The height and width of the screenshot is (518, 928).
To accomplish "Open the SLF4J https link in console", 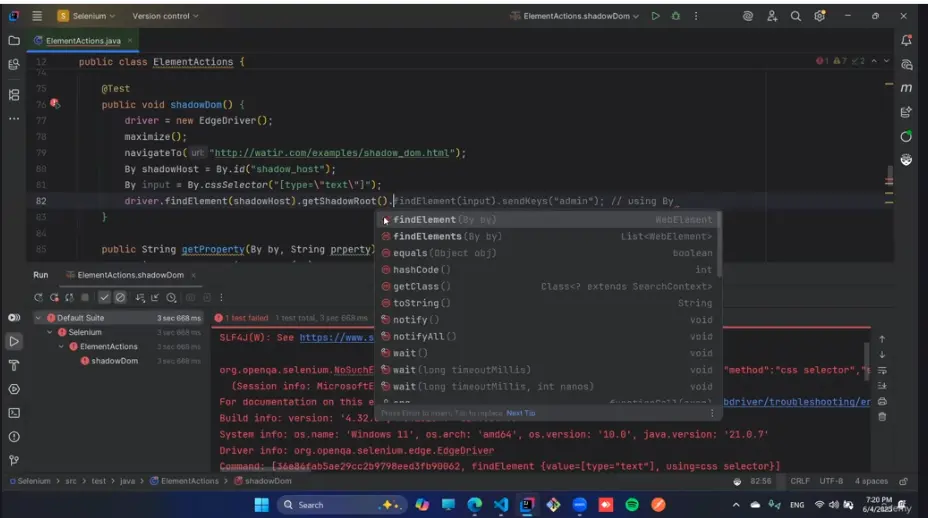I will pyautogui.click(x=337, y=337).
